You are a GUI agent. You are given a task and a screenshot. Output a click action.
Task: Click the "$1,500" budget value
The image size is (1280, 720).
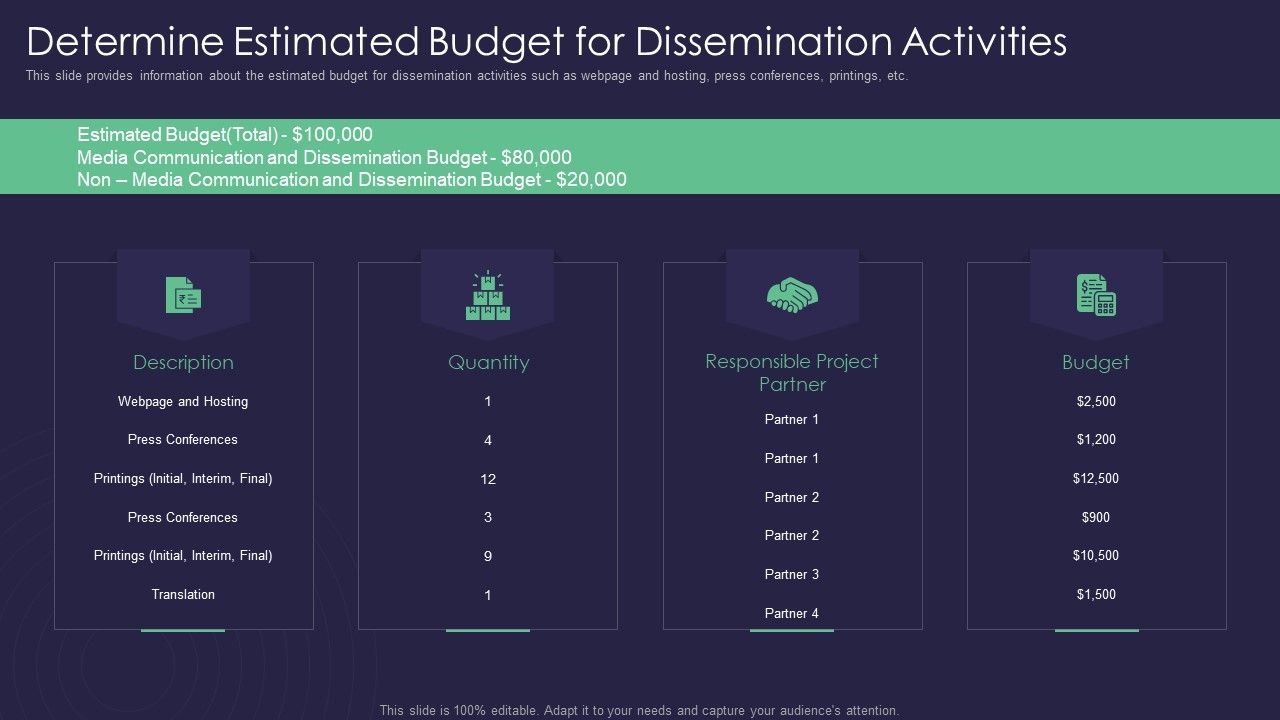click(1096, 594)
